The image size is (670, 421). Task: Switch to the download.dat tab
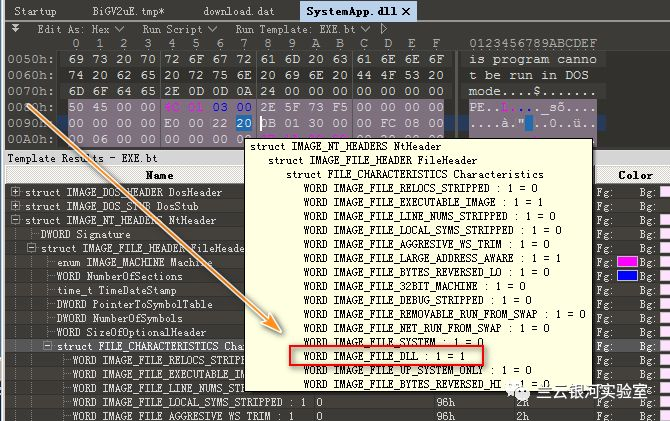pos(238,11)
